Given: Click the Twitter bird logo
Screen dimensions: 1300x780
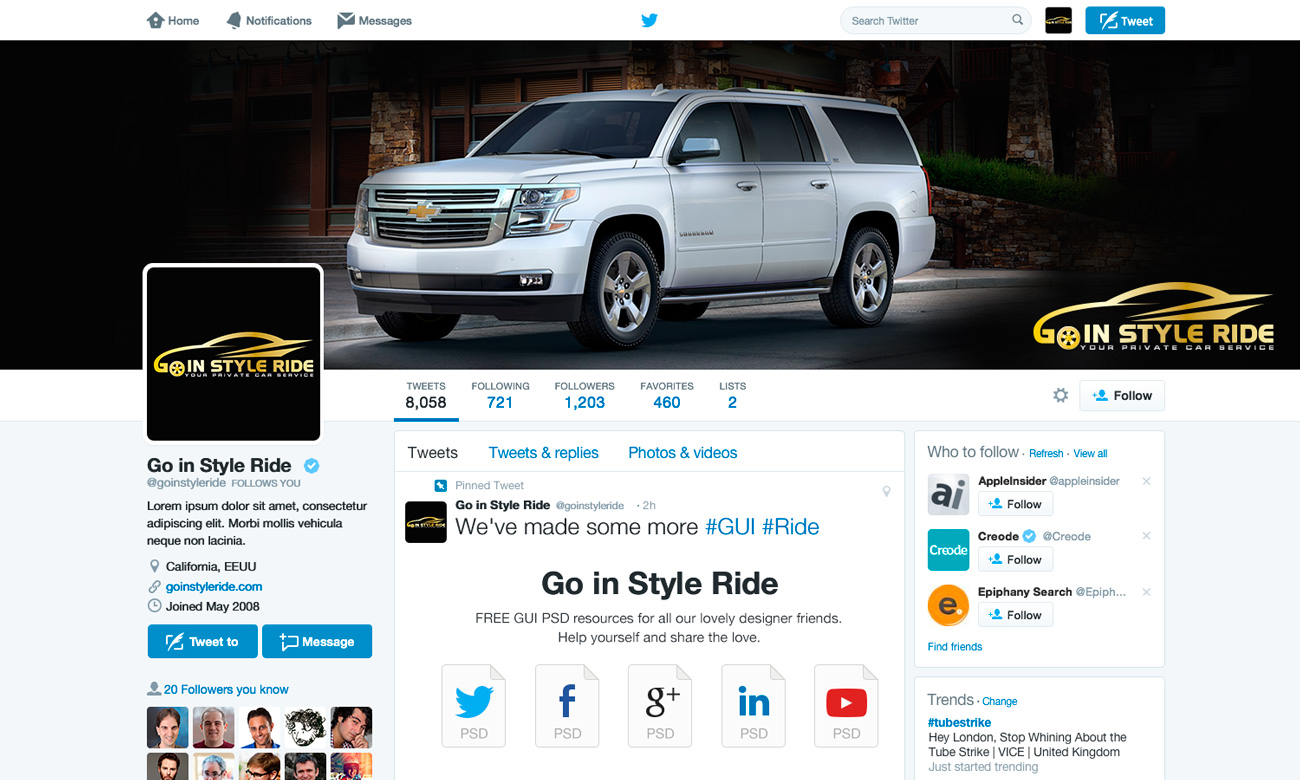Looking at the screenshot, I should [x=650, y=19].
